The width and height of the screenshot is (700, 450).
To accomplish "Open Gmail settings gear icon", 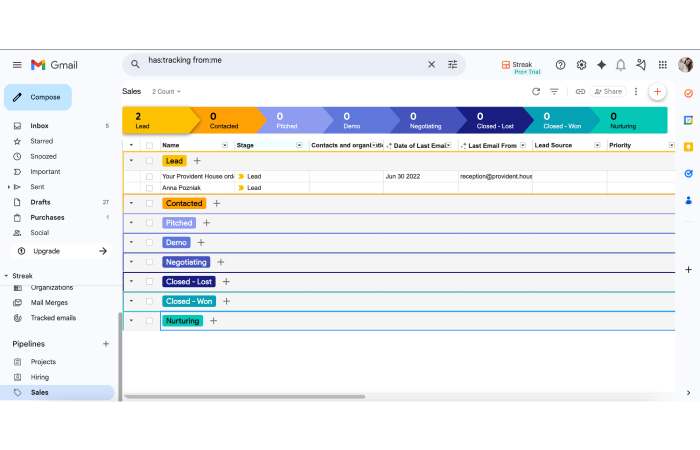I will click(x=581, y=65).
